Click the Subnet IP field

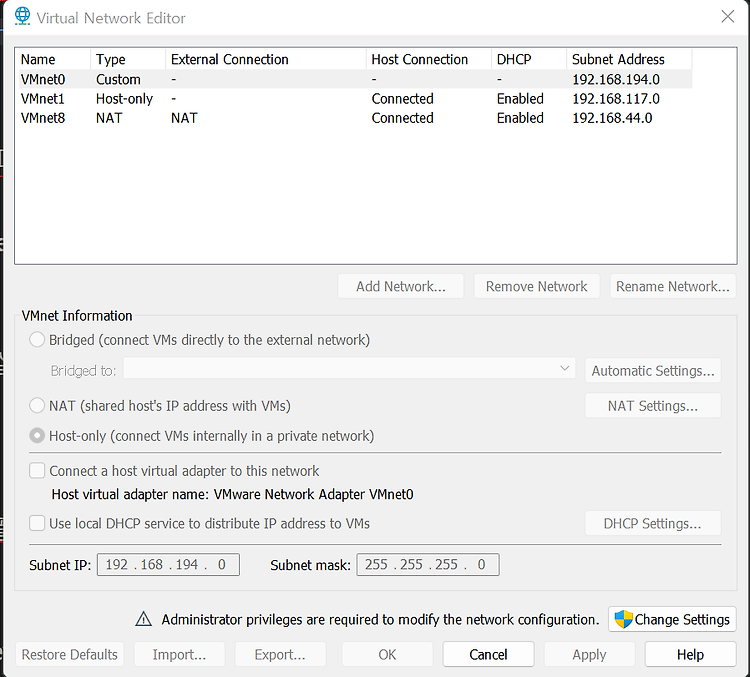[168, 565]
